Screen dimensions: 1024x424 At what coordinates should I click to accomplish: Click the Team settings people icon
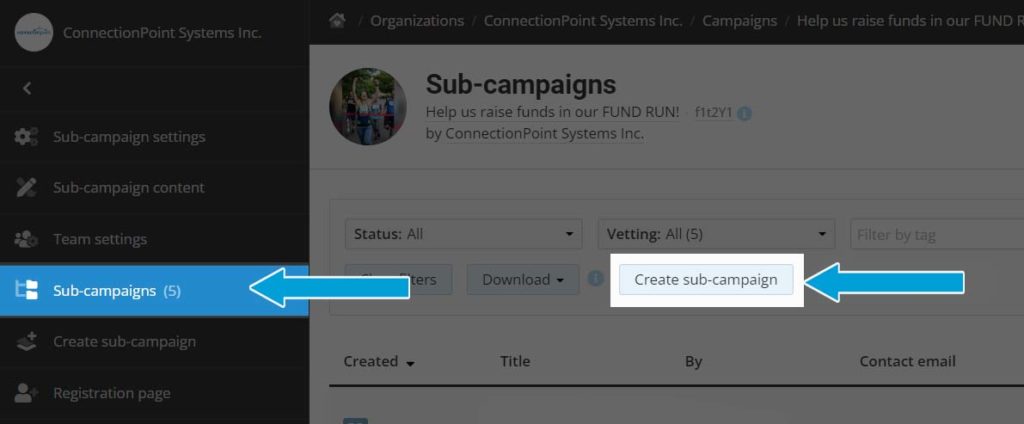coord(26,239)
